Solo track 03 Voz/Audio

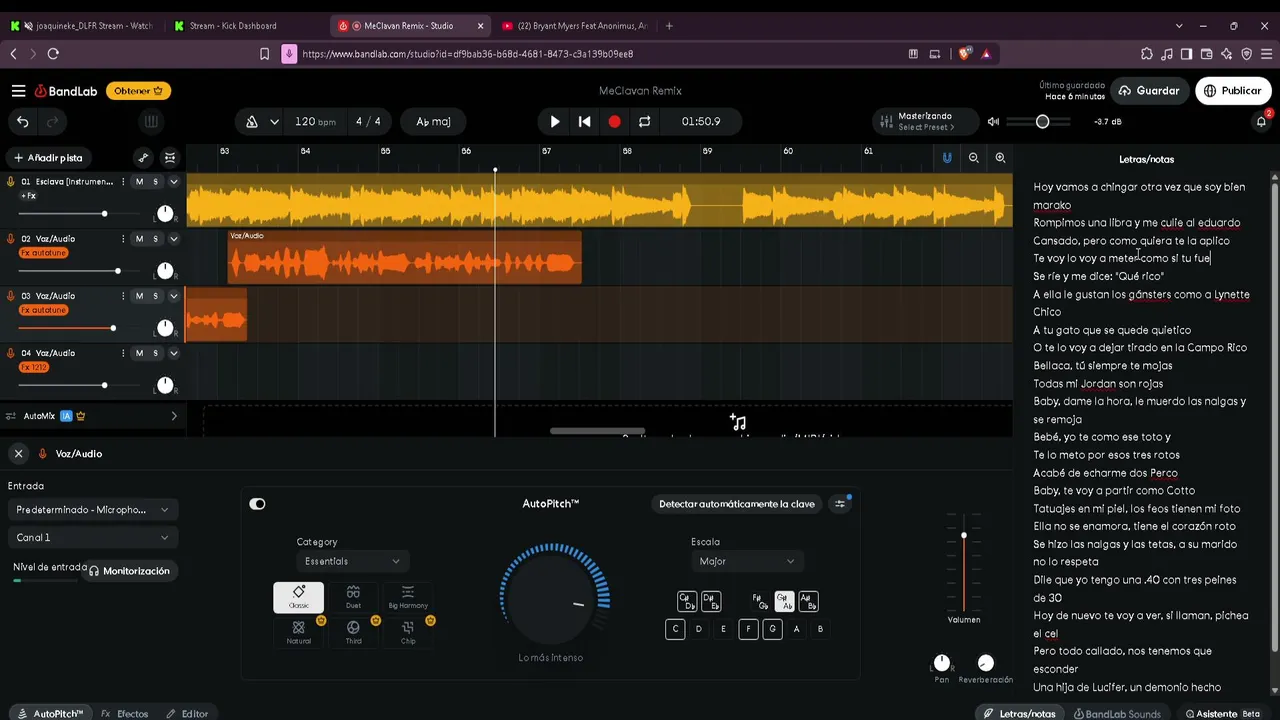click(156, 296)
